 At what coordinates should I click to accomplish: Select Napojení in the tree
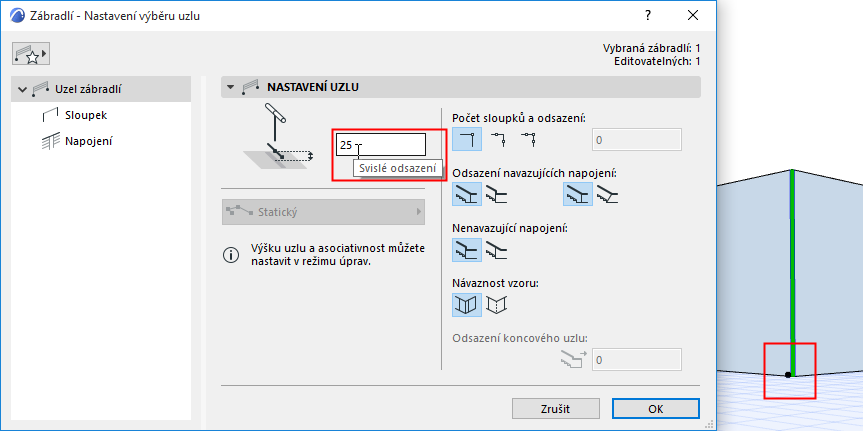(88, 141)
